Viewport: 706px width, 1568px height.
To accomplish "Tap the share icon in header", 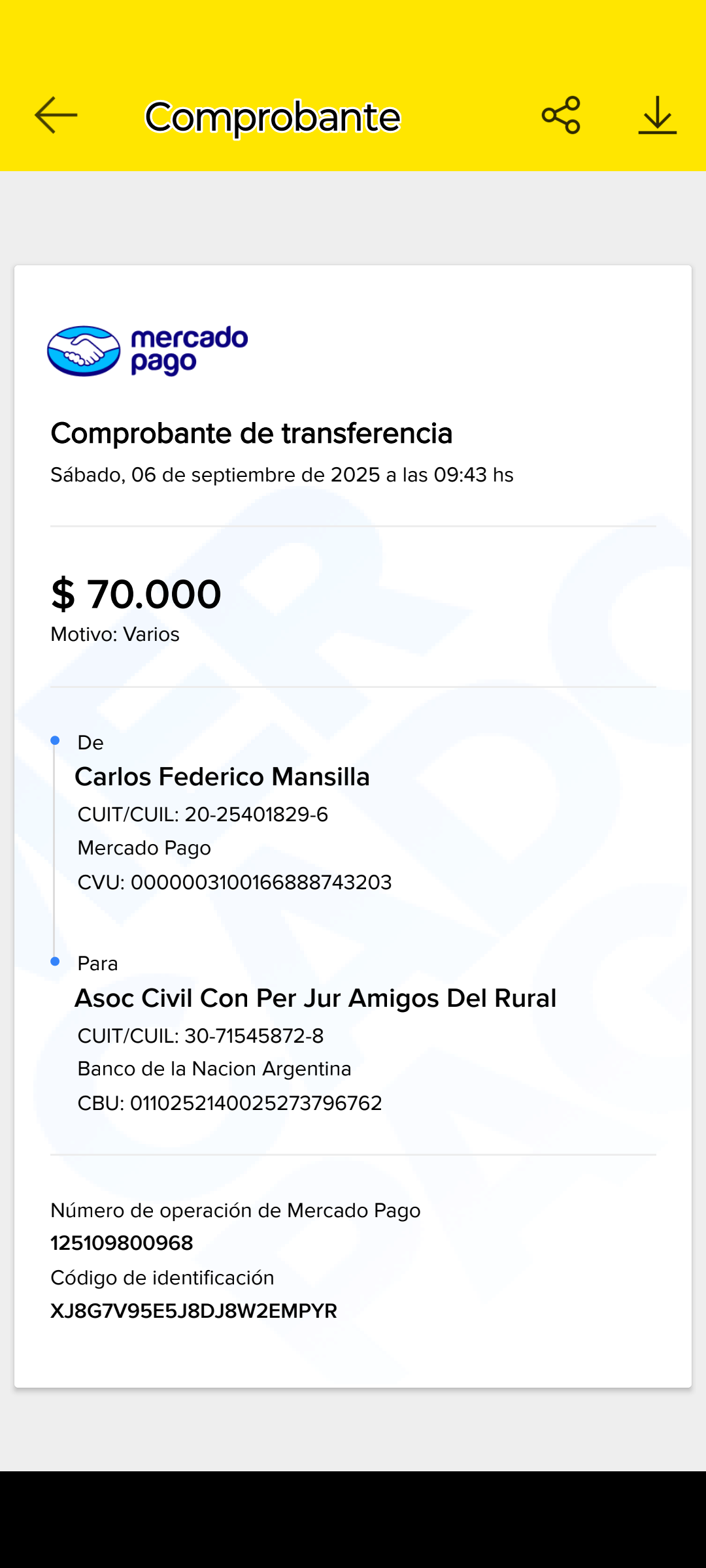I will (561, 116).
